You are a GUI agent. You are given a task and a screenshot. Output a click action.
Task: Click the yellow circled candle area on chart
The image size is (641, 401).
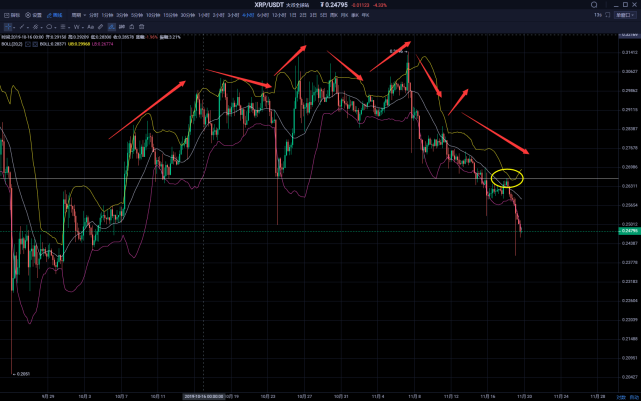coord(507,178)
